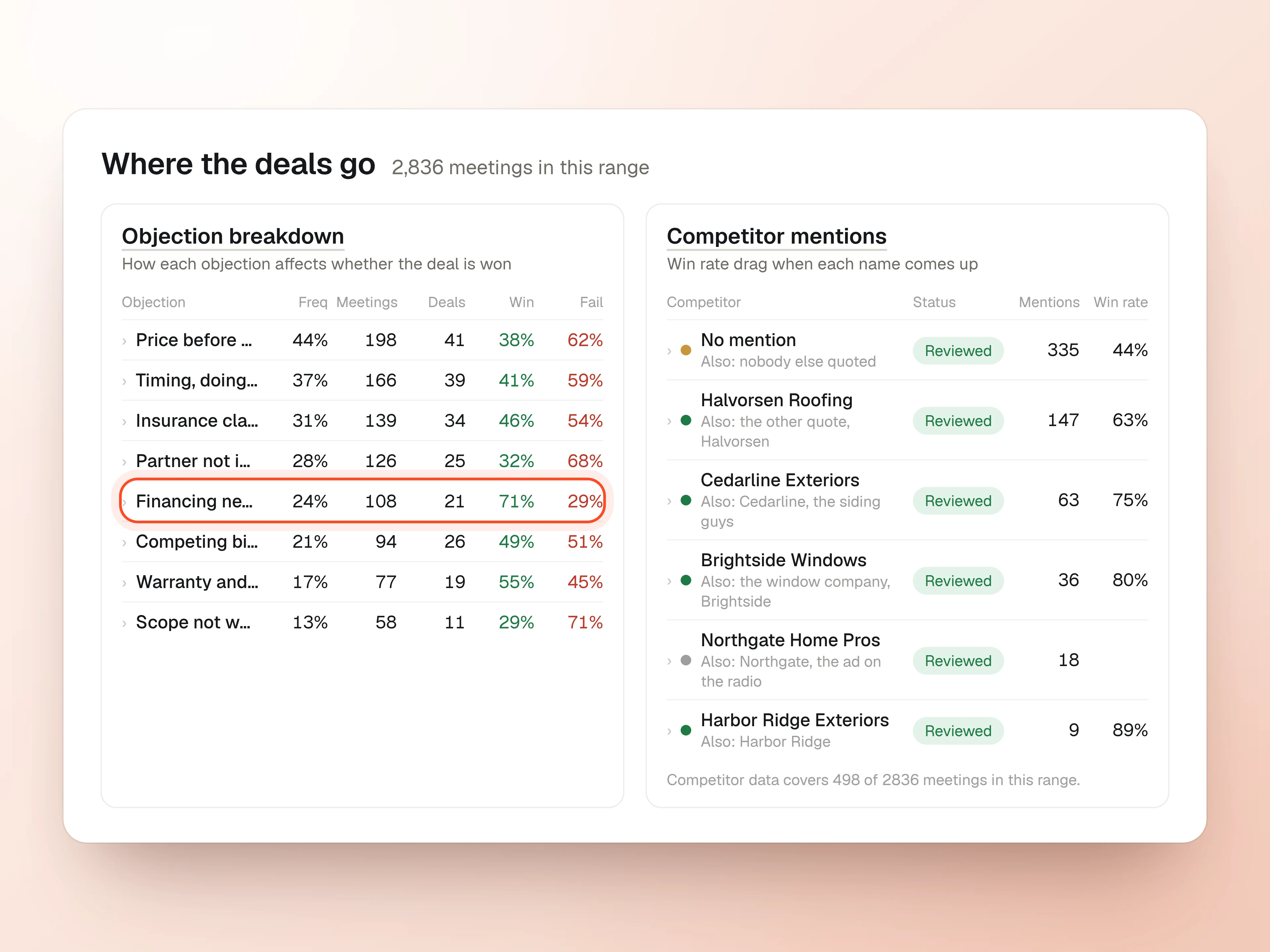Viewport: 1270px width, 952px height.
Task: Click Reviewed badge for Harbor Ridge Exteriors
Action: (x=958, y=731)
